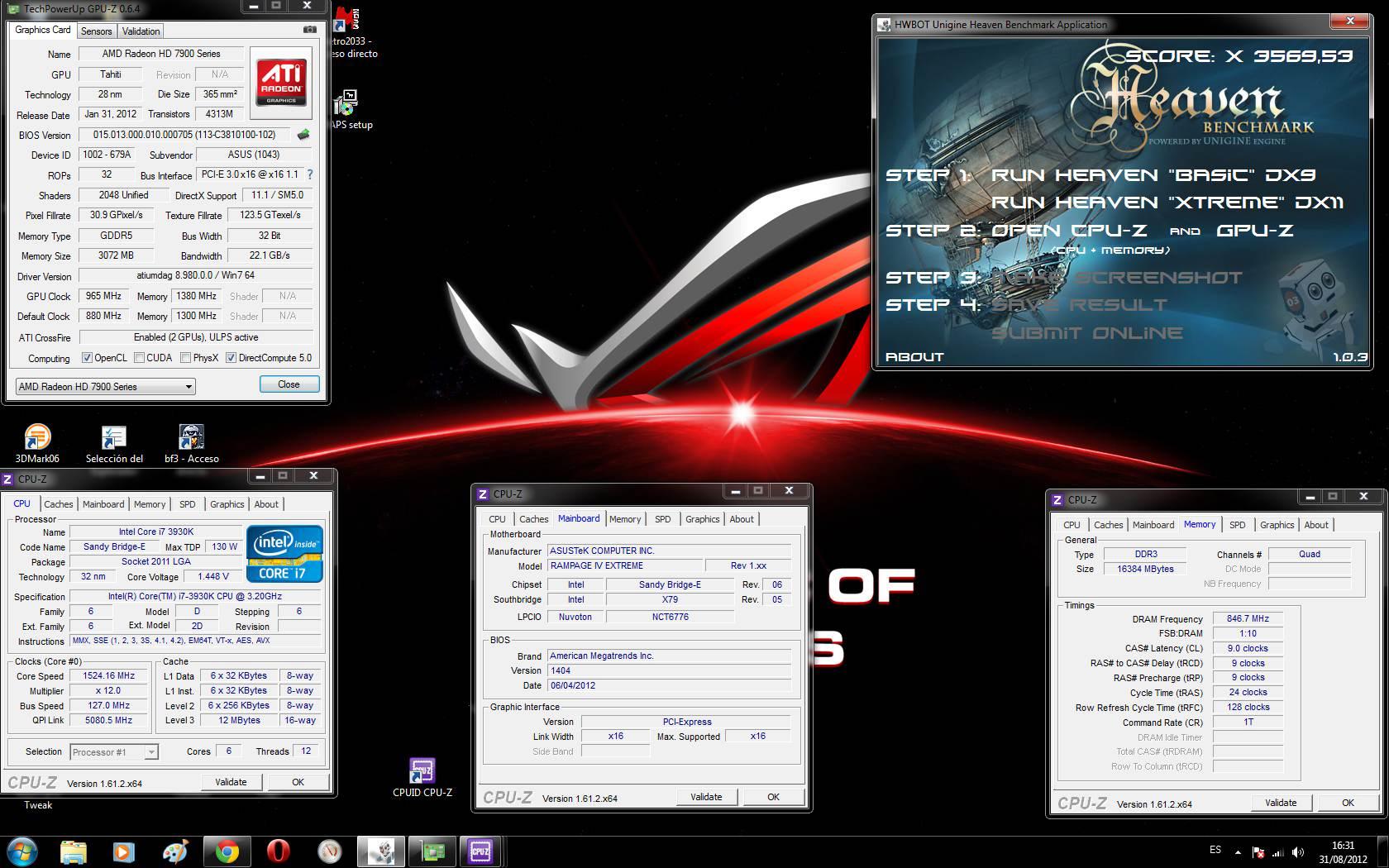The height and width of the screenshot is (868, 1389).
Task: Open Google Chrome from the taskbar
Action: pos(227,851)
